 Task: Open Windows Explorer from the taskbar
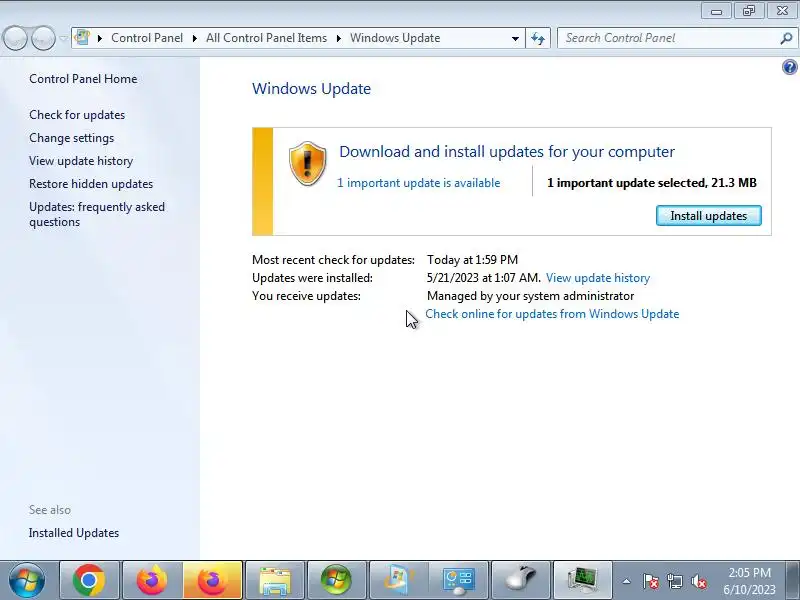pyautogui.click(x=275, y=580)
